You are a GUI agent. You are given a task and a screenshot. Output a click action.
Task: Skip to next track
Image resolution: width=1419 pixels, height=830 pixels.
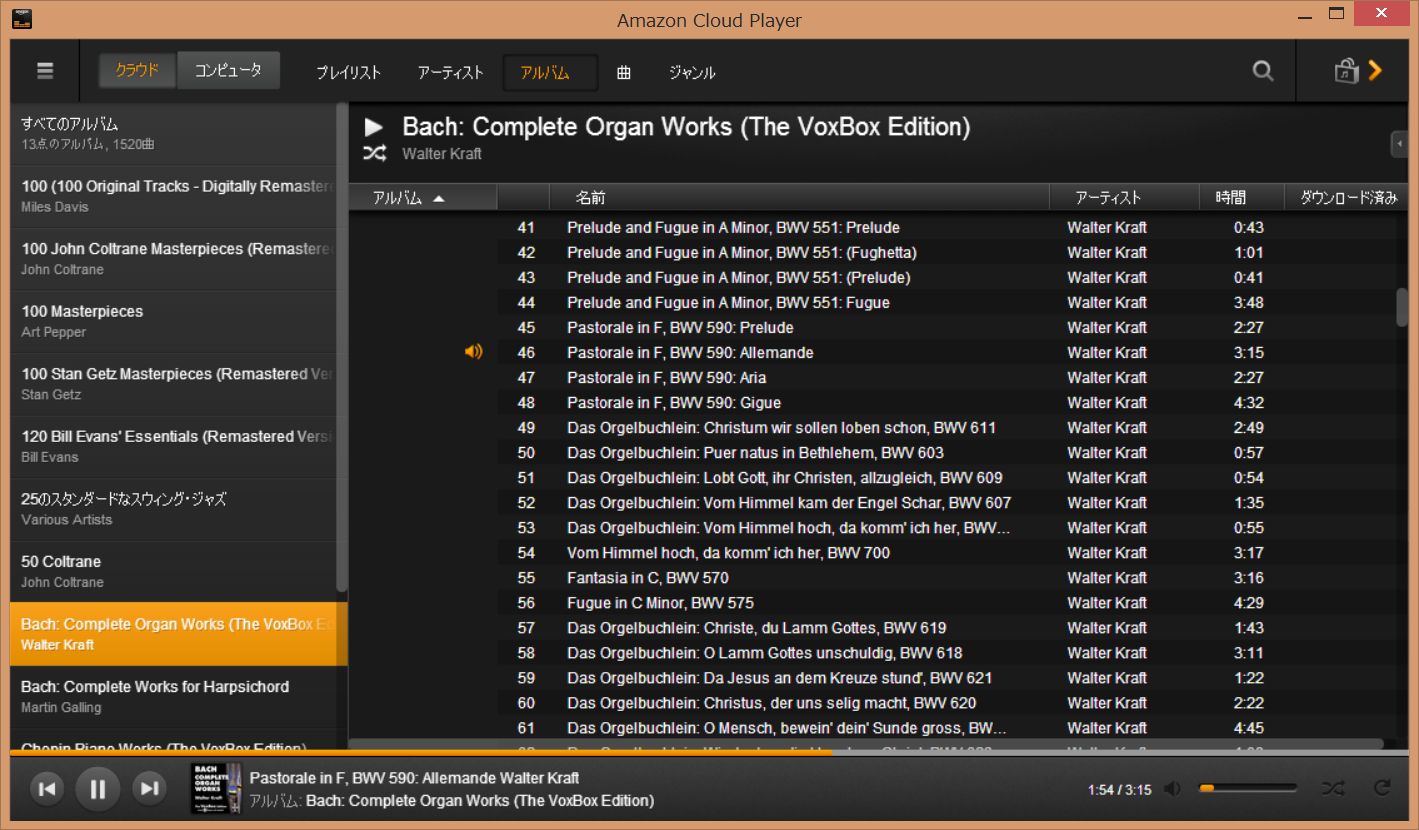pyautogui.click(x=149, y=789)
